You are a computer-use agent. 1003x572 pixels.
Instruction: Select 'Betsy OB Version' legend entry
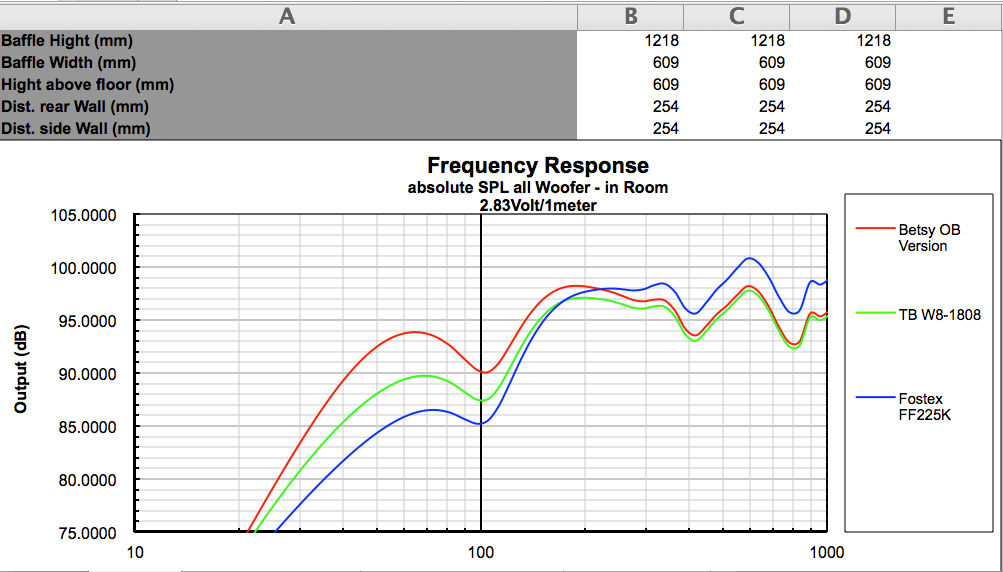tap(929, 238)
